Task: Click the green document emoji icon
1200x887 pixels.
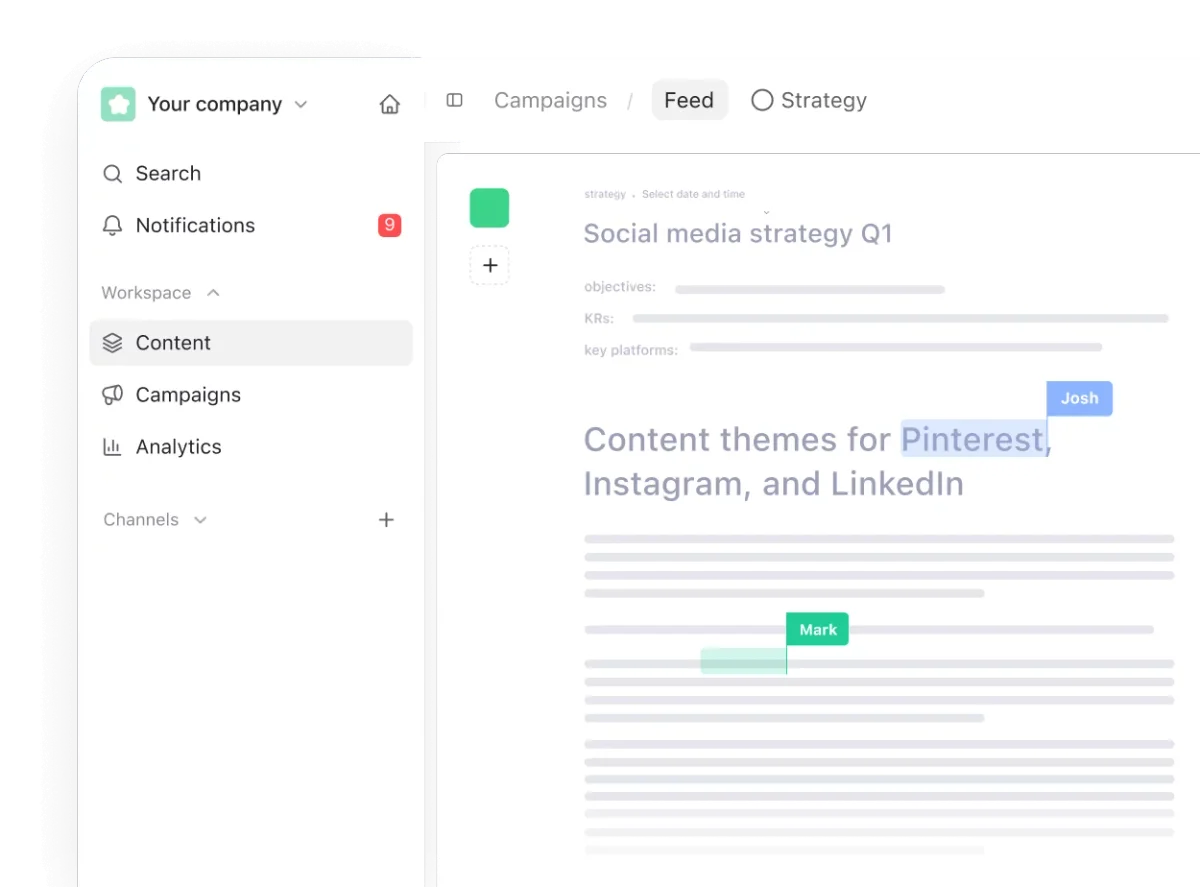Action: 489,208
